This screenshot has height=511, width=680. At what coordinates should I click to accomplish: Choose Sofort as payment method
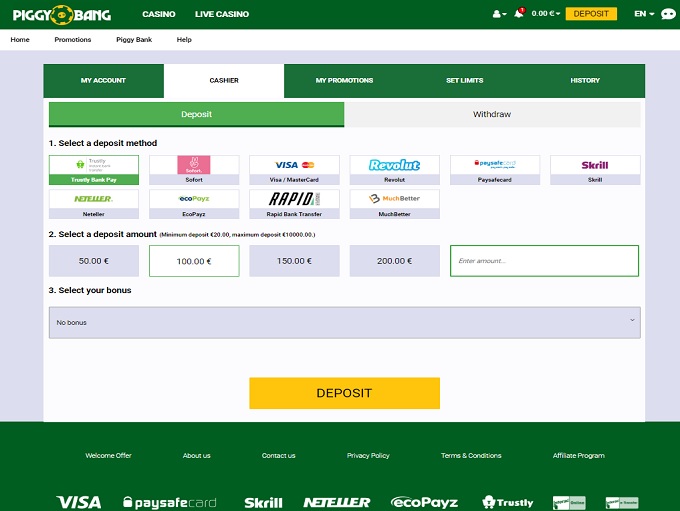194,169
